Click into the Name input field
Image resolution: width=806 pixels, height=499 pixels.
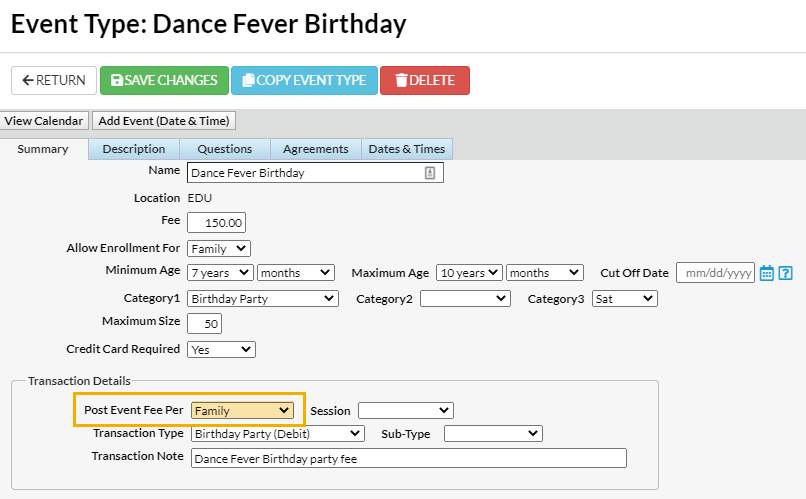coord(315,173)
